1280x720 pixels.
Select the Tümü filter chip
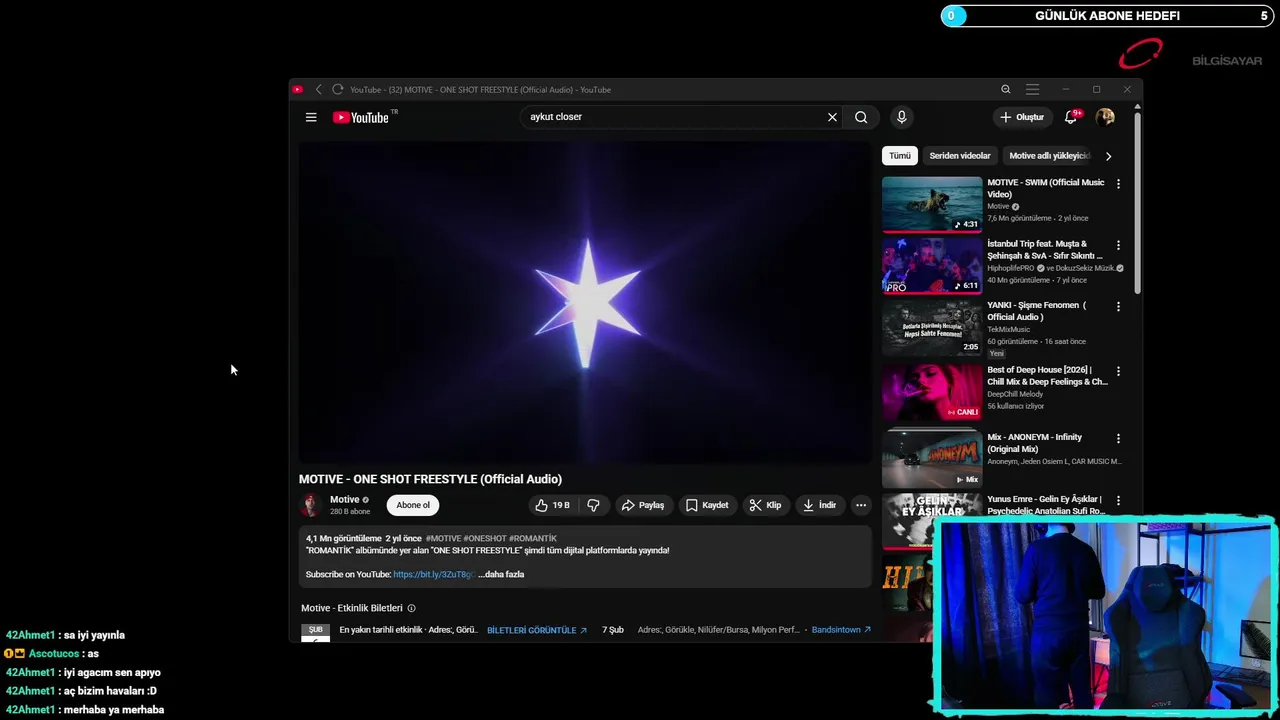click(x=900, y=156)
